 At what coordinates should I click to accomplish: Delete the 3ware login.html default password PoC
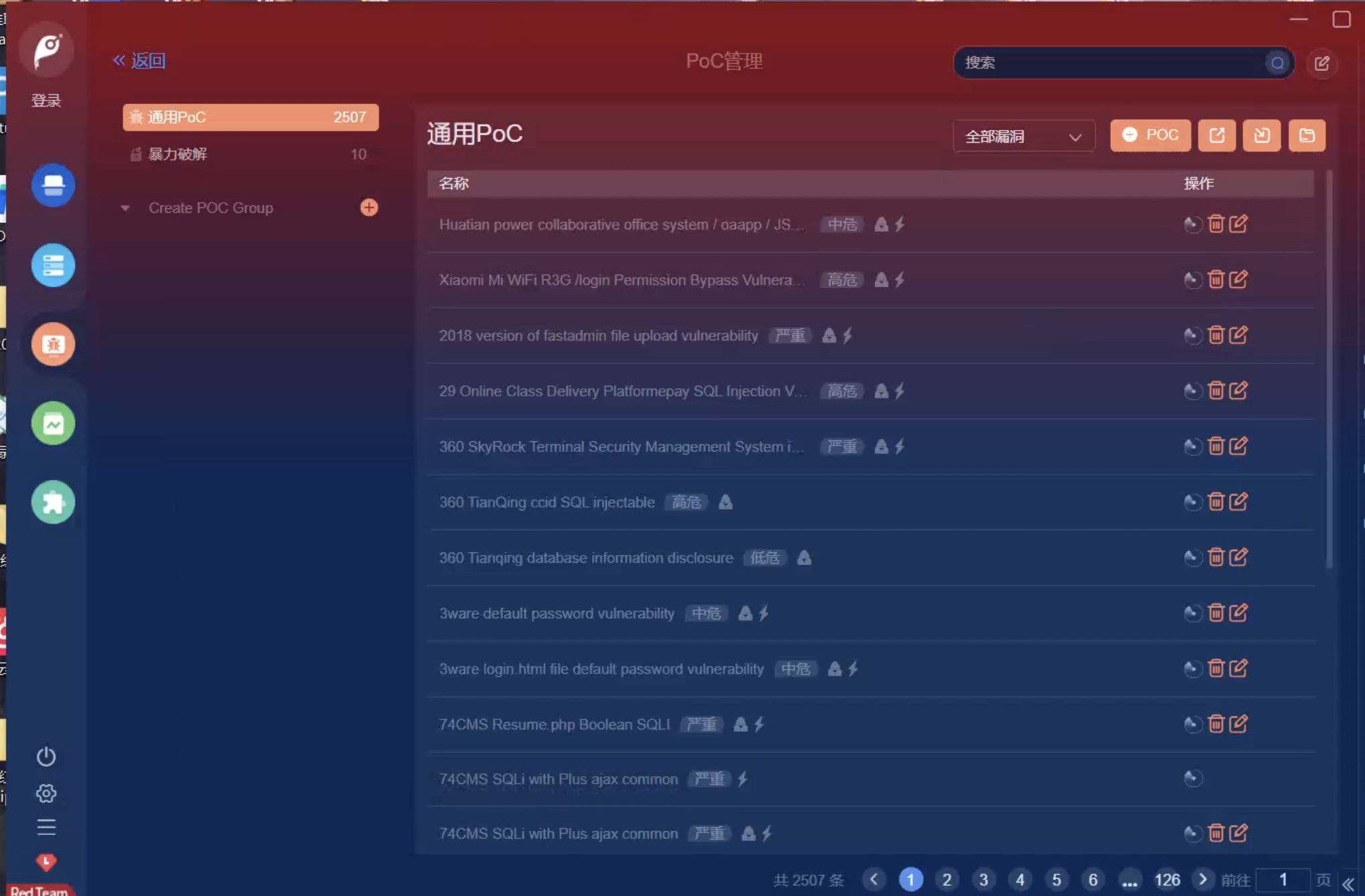1216,668
